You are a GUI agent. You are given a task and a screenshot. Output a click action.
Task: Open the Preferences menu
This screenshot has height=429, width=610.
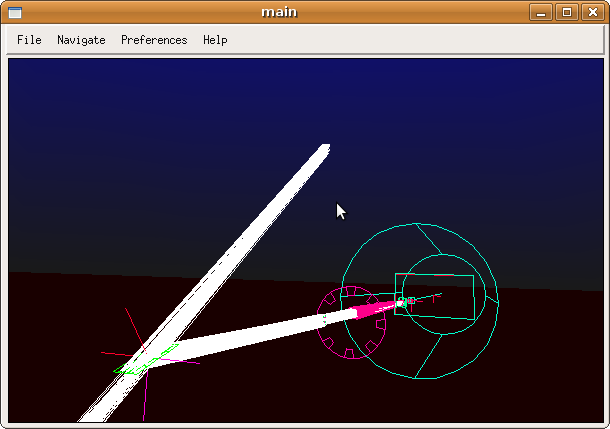(x=154, y=40)
